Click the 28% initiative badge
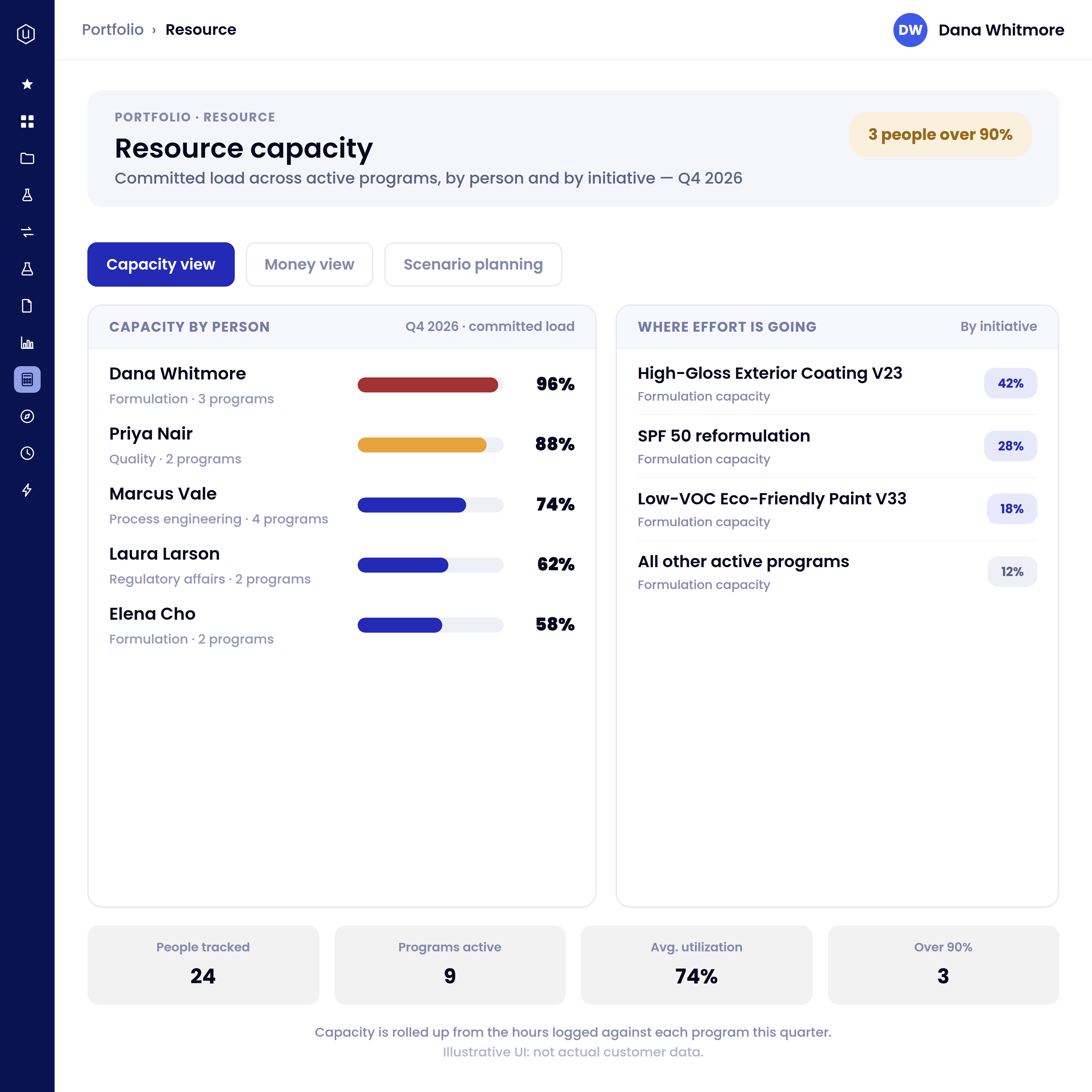1092x1092 pixels. pos(1010,446)
